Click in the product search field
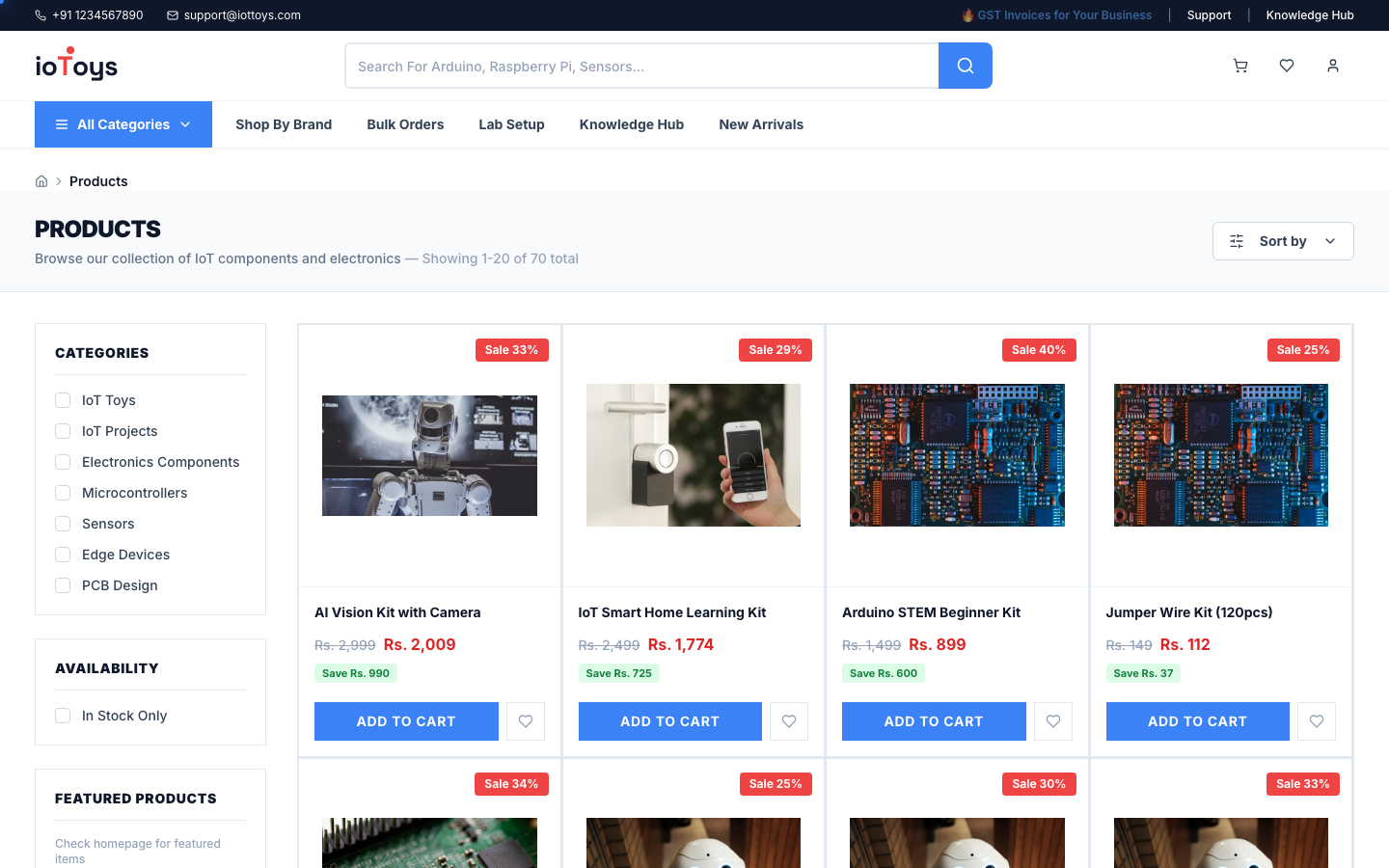 641,66
